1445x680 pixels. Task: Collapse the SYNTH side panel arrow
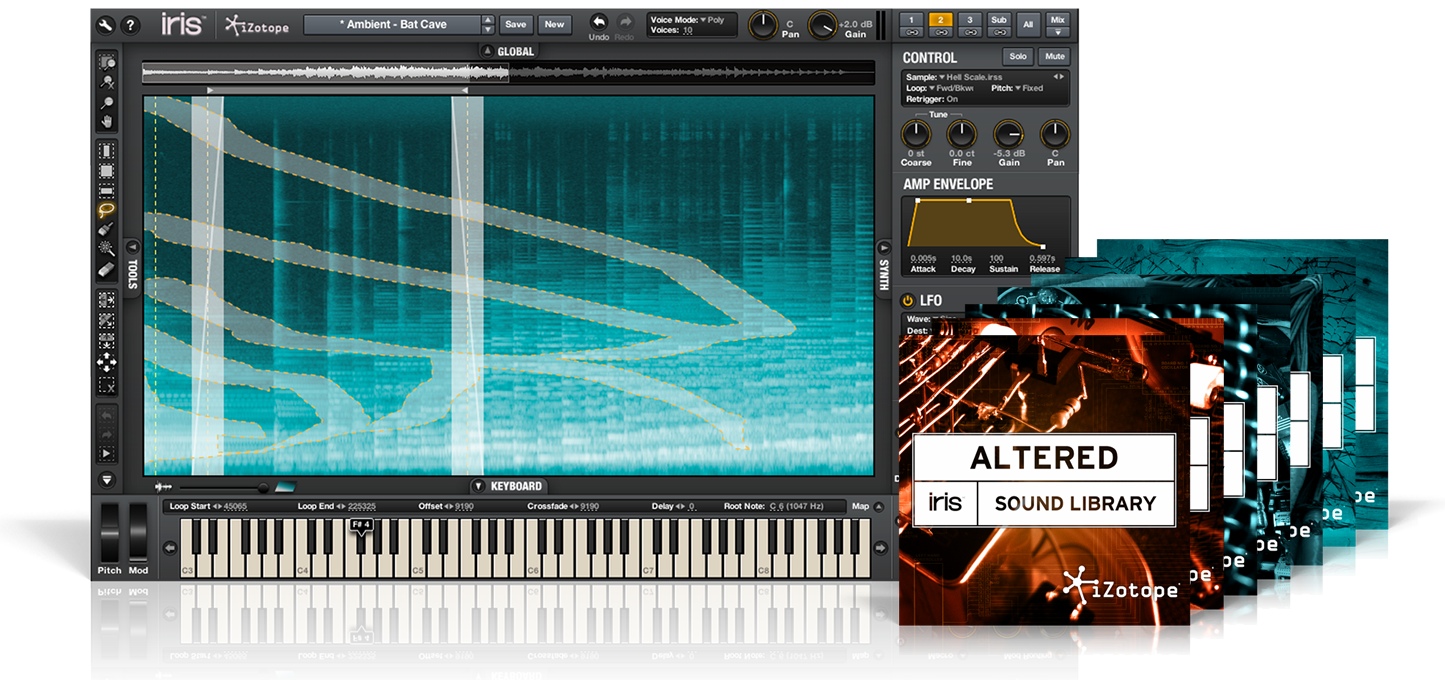883,246
